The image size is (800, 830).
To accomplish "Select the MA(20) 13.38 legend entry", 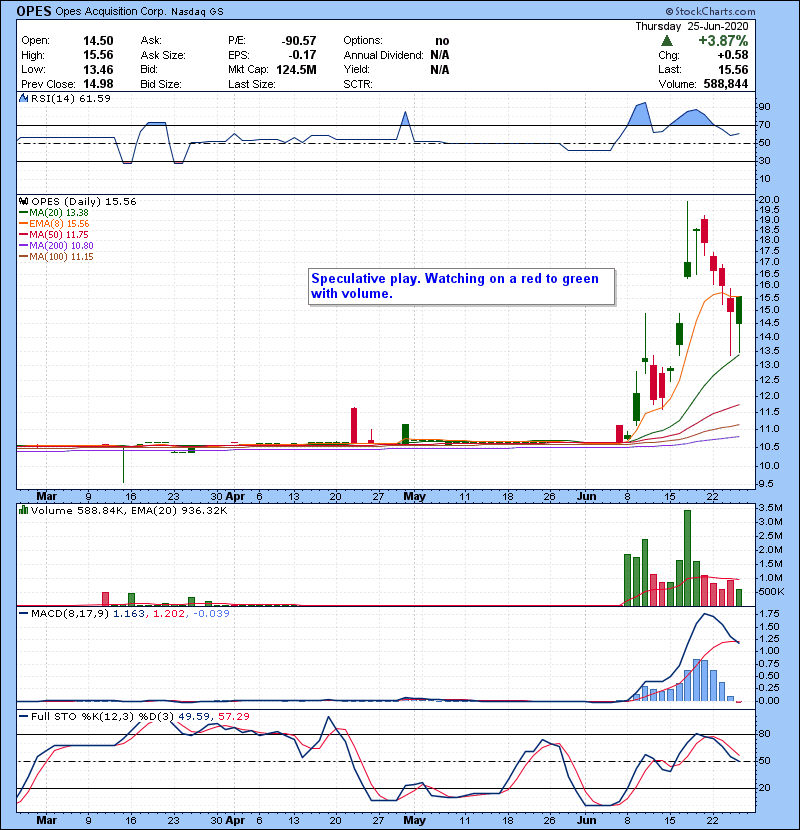I will tap(54, 212).
